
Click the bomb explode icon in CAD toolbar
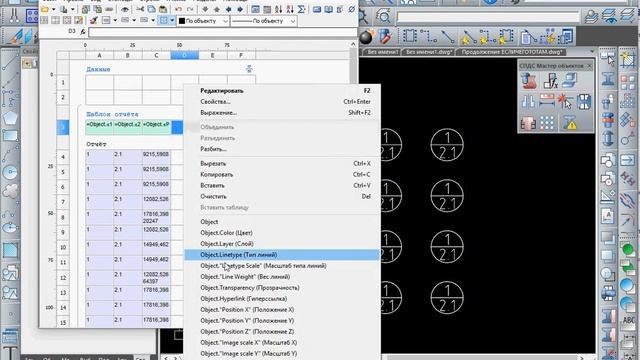coord(367,37)
